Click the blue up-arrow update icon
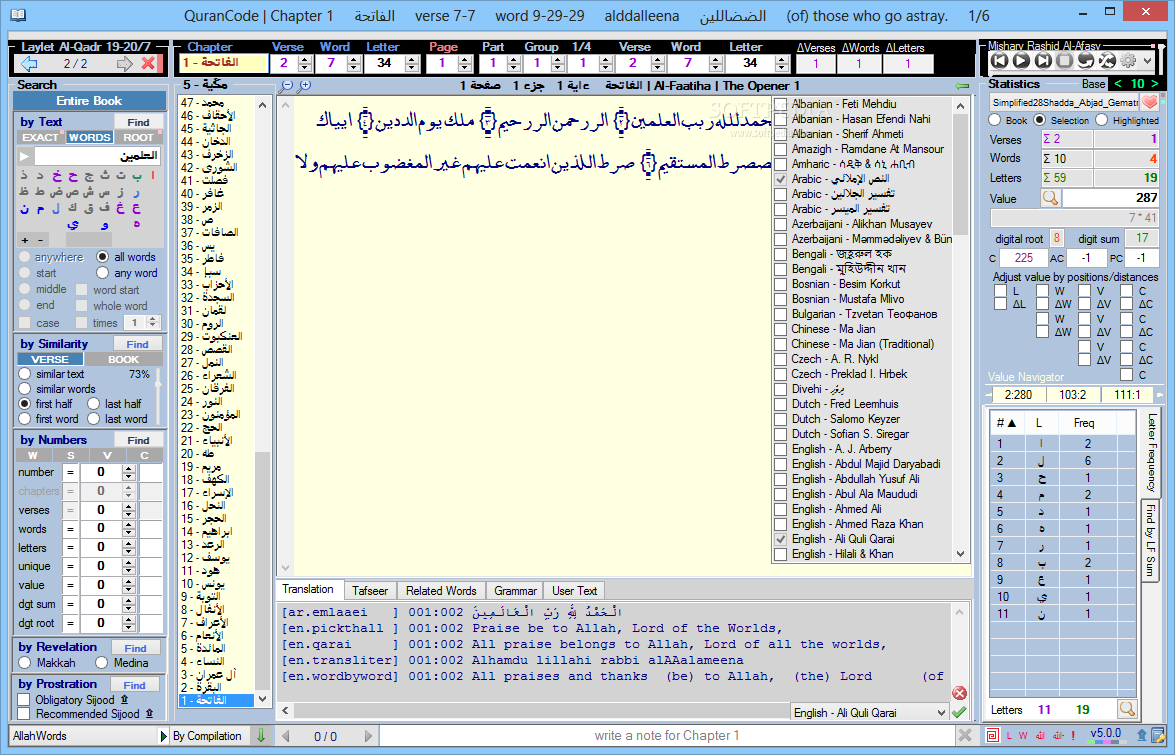 click(x=1142, y=736)
